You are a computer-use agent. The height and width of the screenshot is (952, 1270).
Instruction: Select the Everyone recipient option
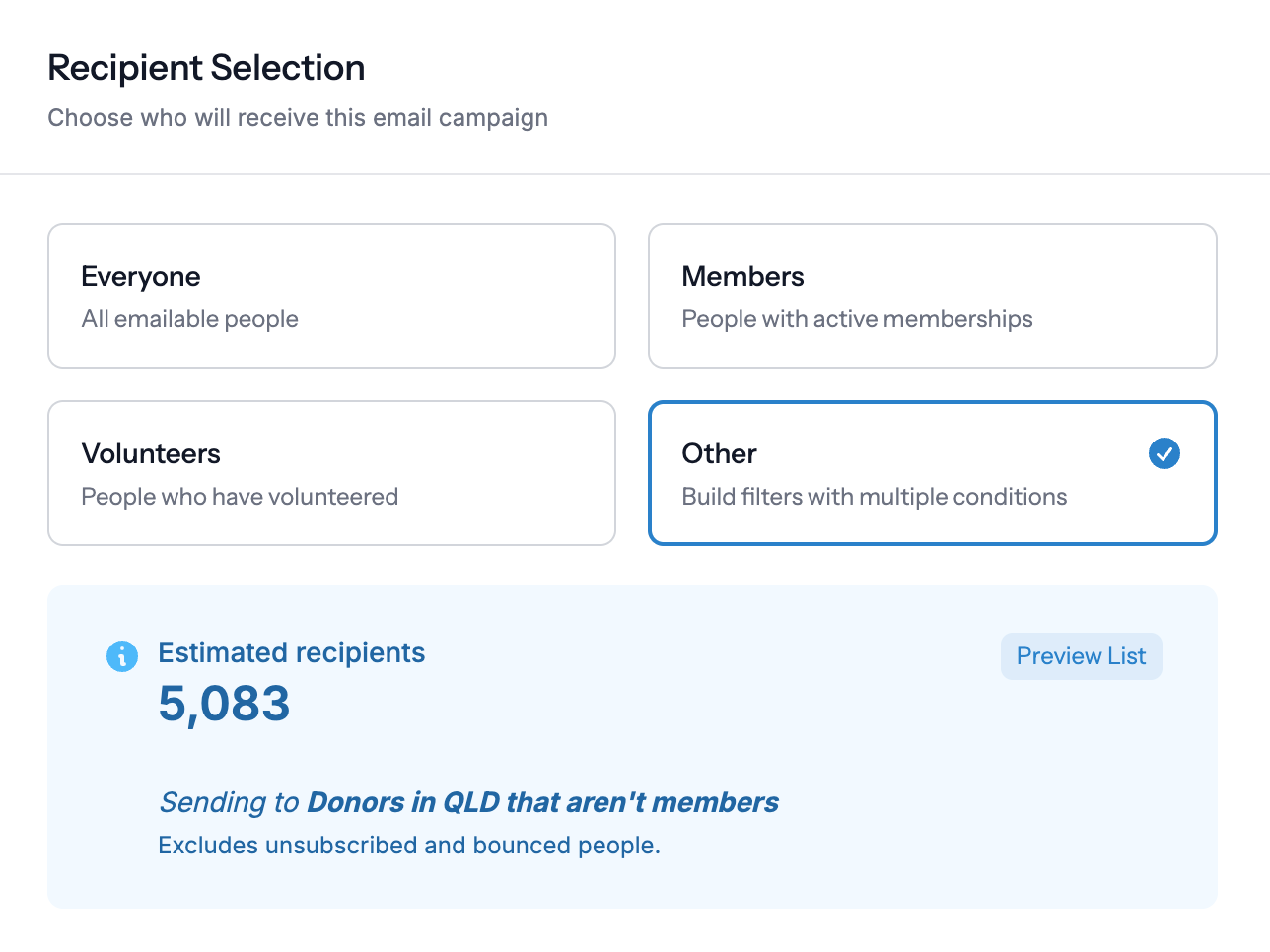point(331,296)
